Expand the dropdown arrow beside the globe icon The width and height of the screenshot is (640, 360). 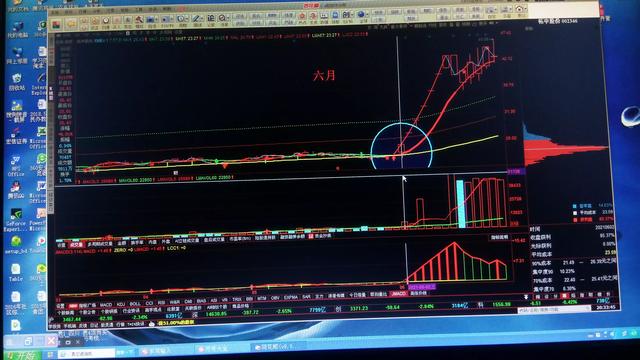point(367,16)
